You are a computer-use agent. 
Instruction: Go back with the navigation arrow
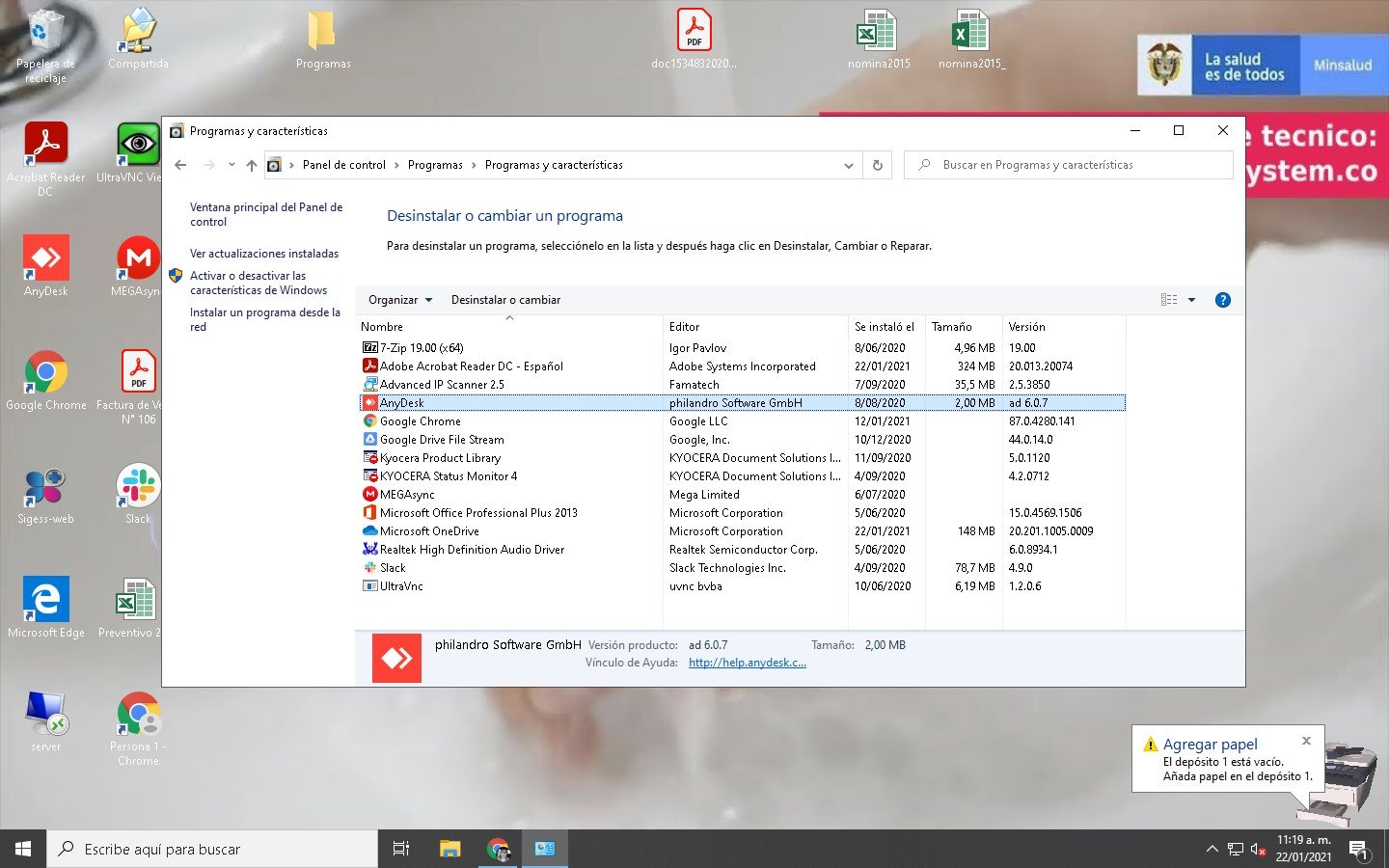180,165
